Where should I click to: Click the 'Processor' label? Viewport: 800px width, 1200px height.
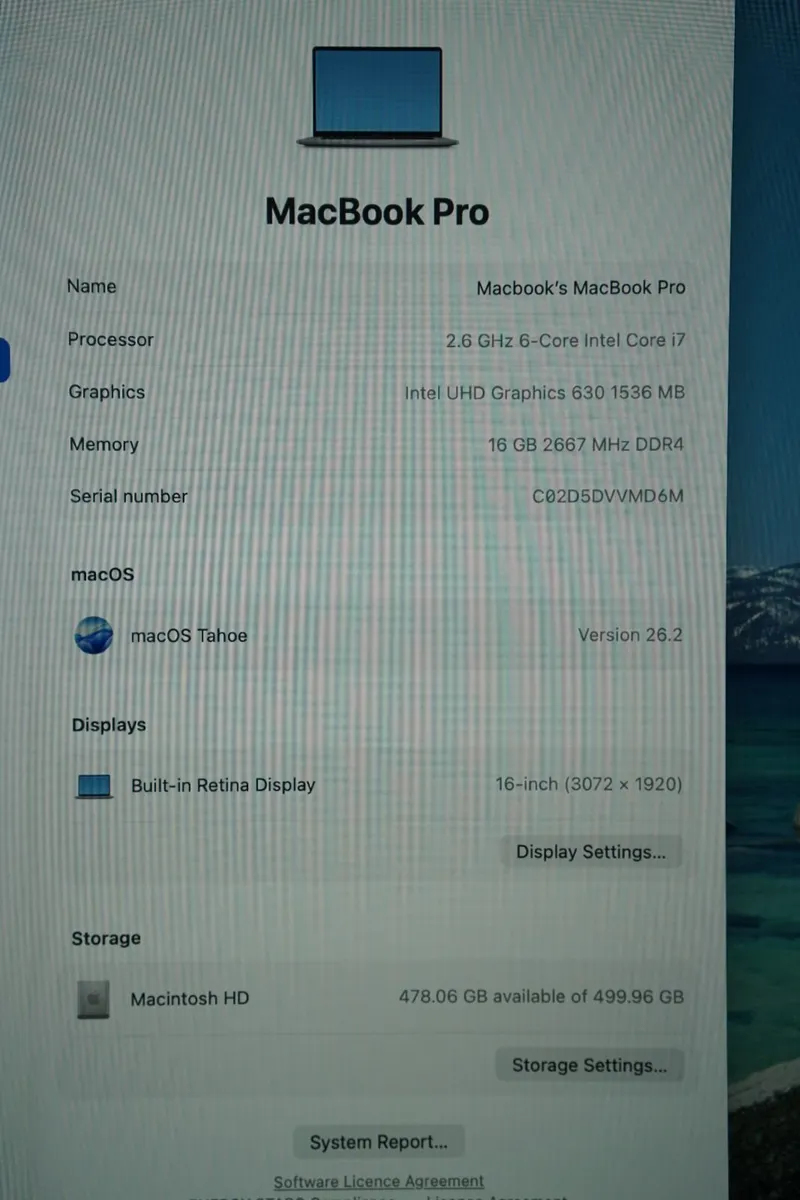coord(111,339)
